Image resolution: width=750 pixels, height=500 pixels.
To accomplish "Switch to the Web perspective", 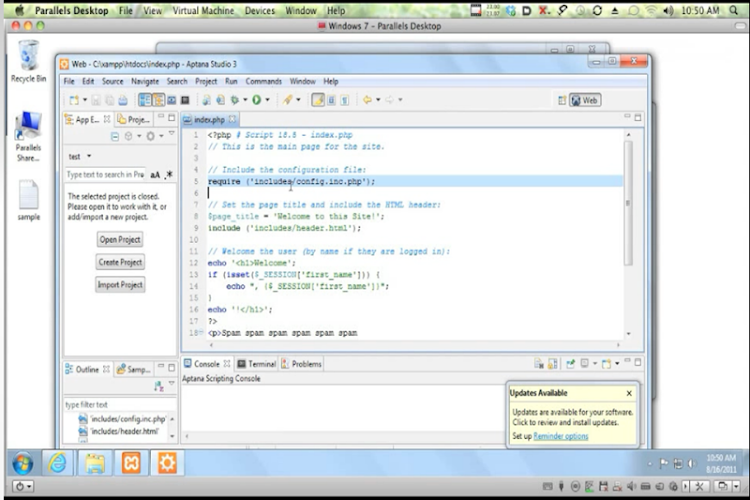I will pyautogui.click(x=584, y=100).
